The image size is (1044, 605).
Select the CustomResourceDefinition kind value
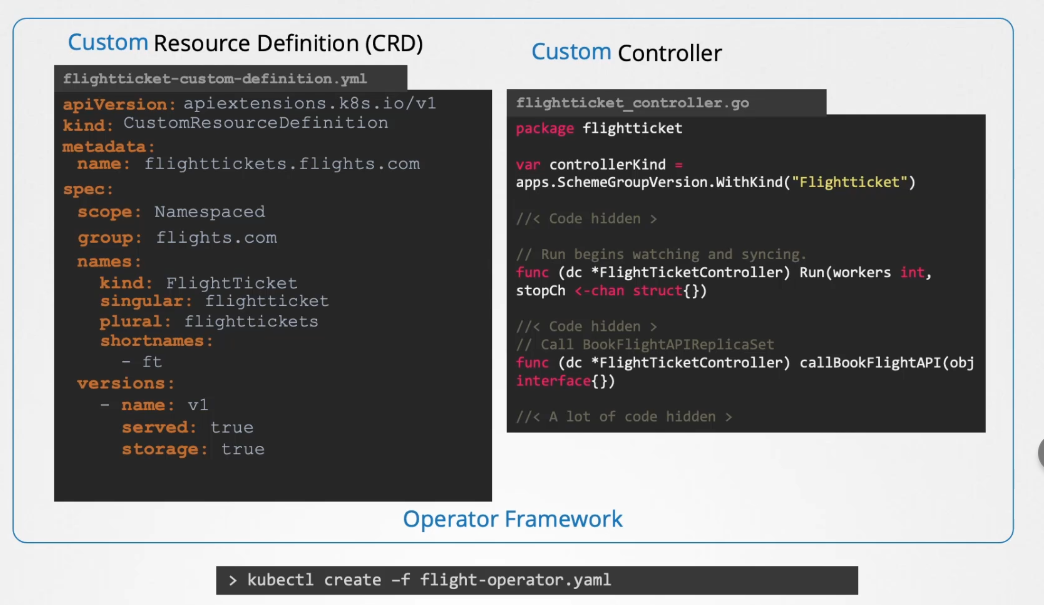[x=255, y=123]
